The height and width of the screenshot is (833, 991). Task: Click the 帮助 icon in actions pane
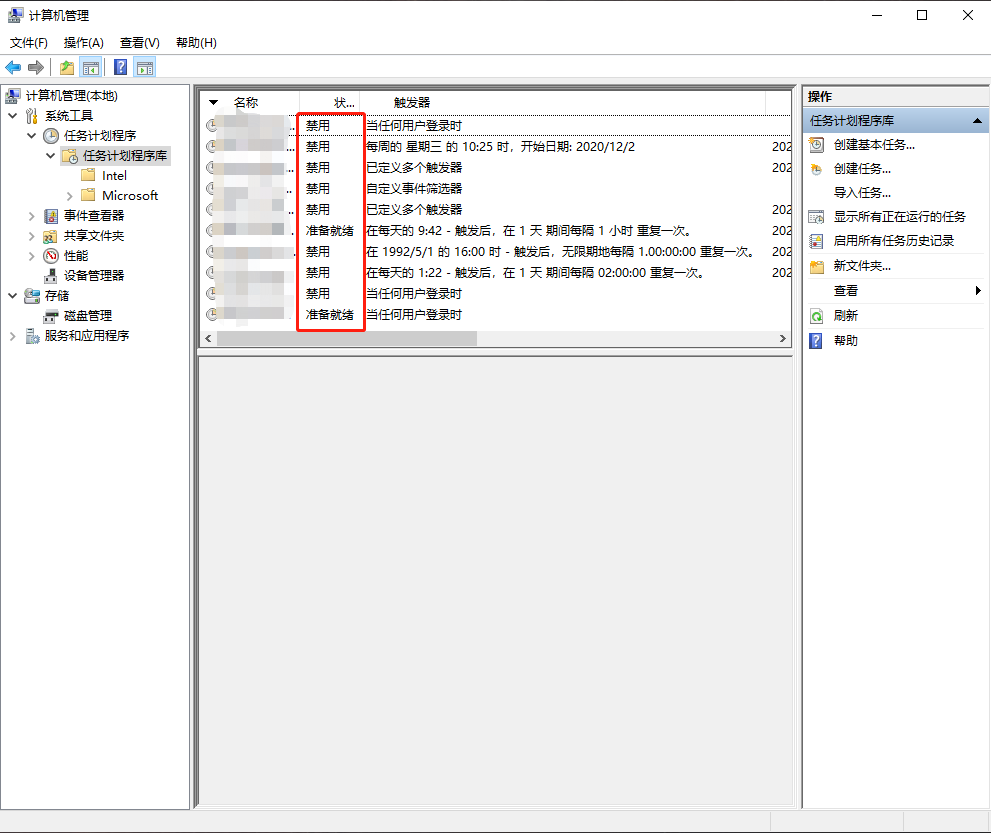pyautogui.click(x=816, y=341)
